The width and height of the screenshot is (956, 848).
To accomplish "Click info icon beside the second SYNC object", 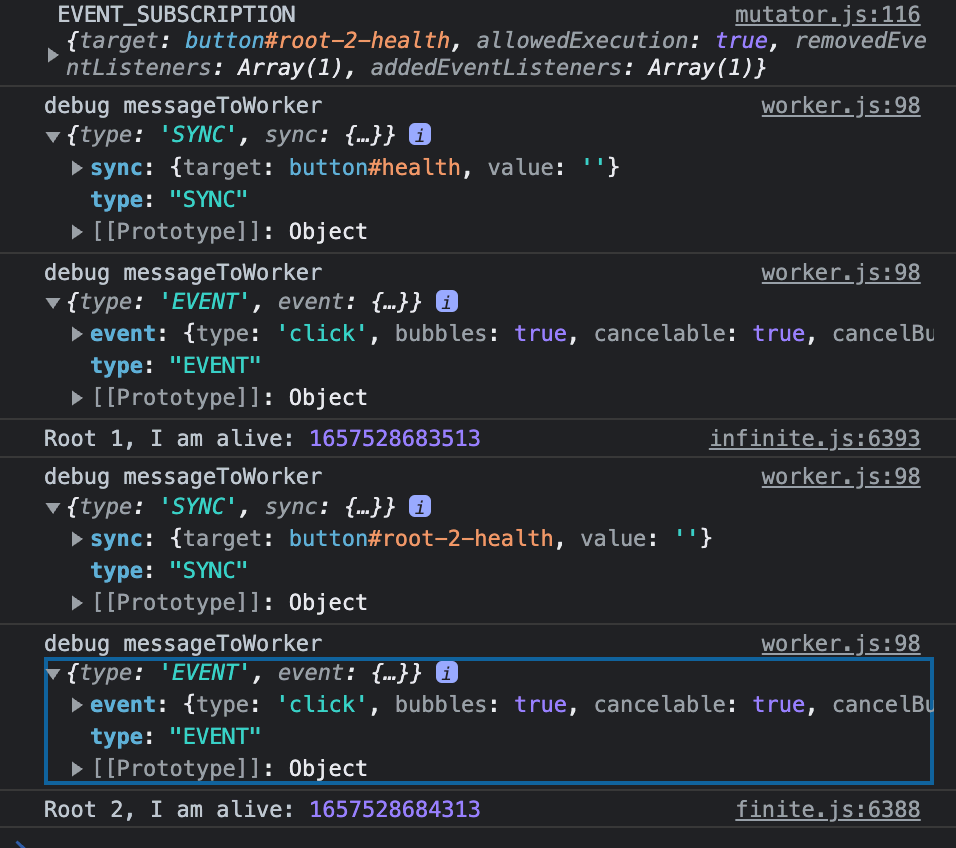I will pos(420,506).
